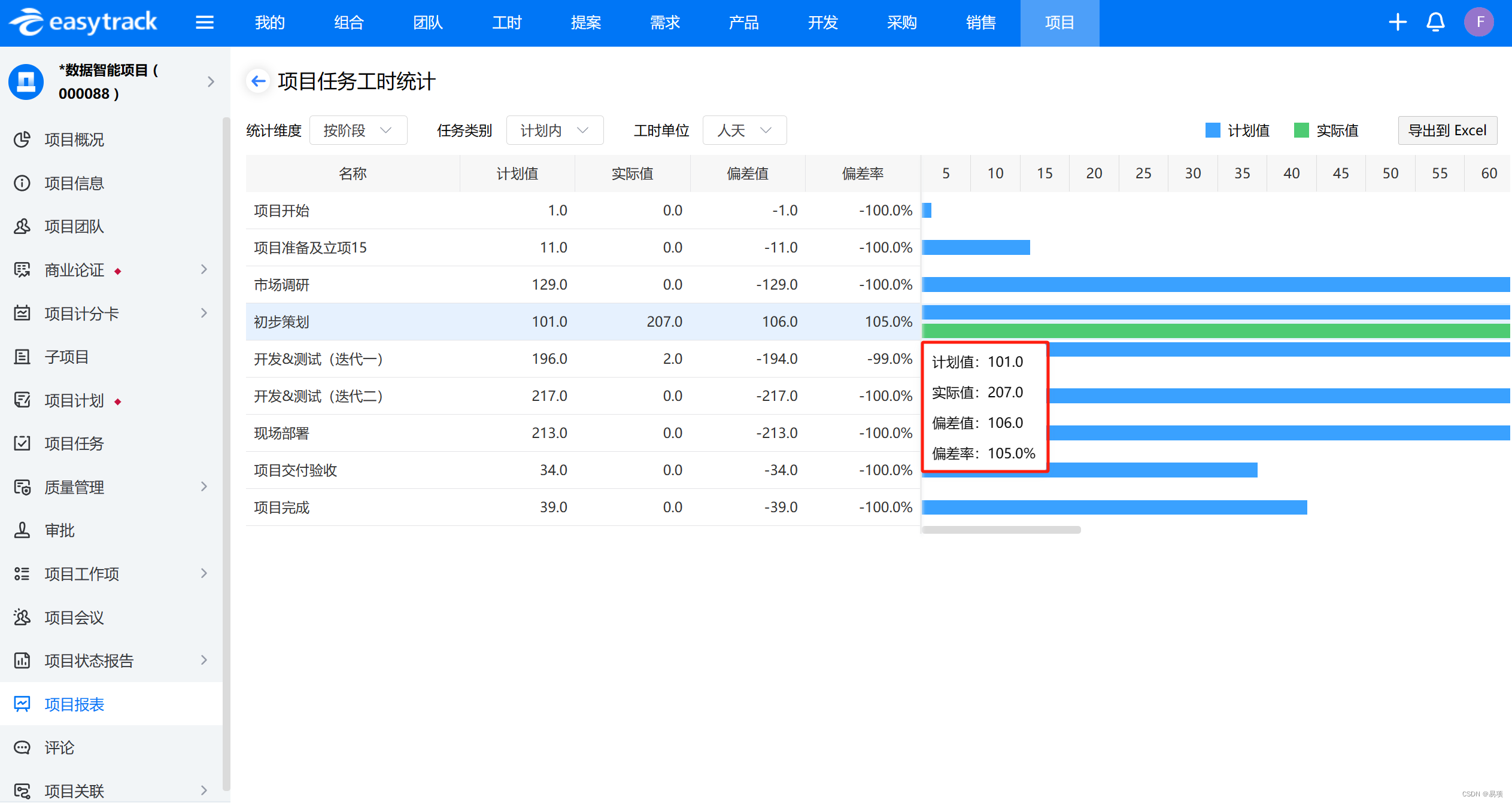Click the 质量管理 icon
Image resolution: width=1512 pixels, height=803 pixels.
coord(22,487)
